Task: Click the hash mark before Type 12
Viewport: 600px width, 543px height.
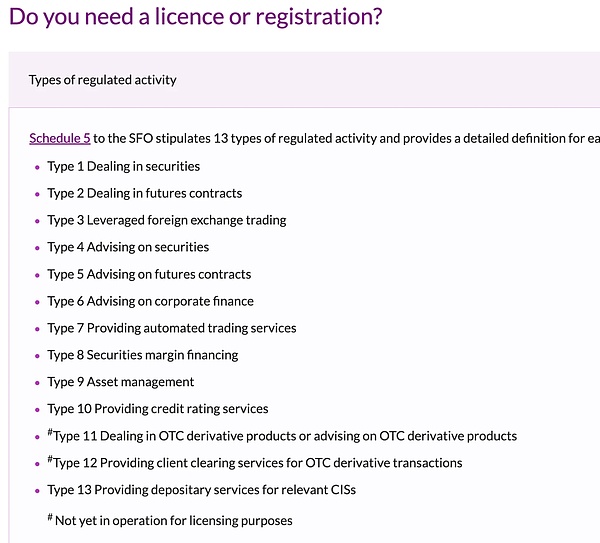Action: pos(50,460)
